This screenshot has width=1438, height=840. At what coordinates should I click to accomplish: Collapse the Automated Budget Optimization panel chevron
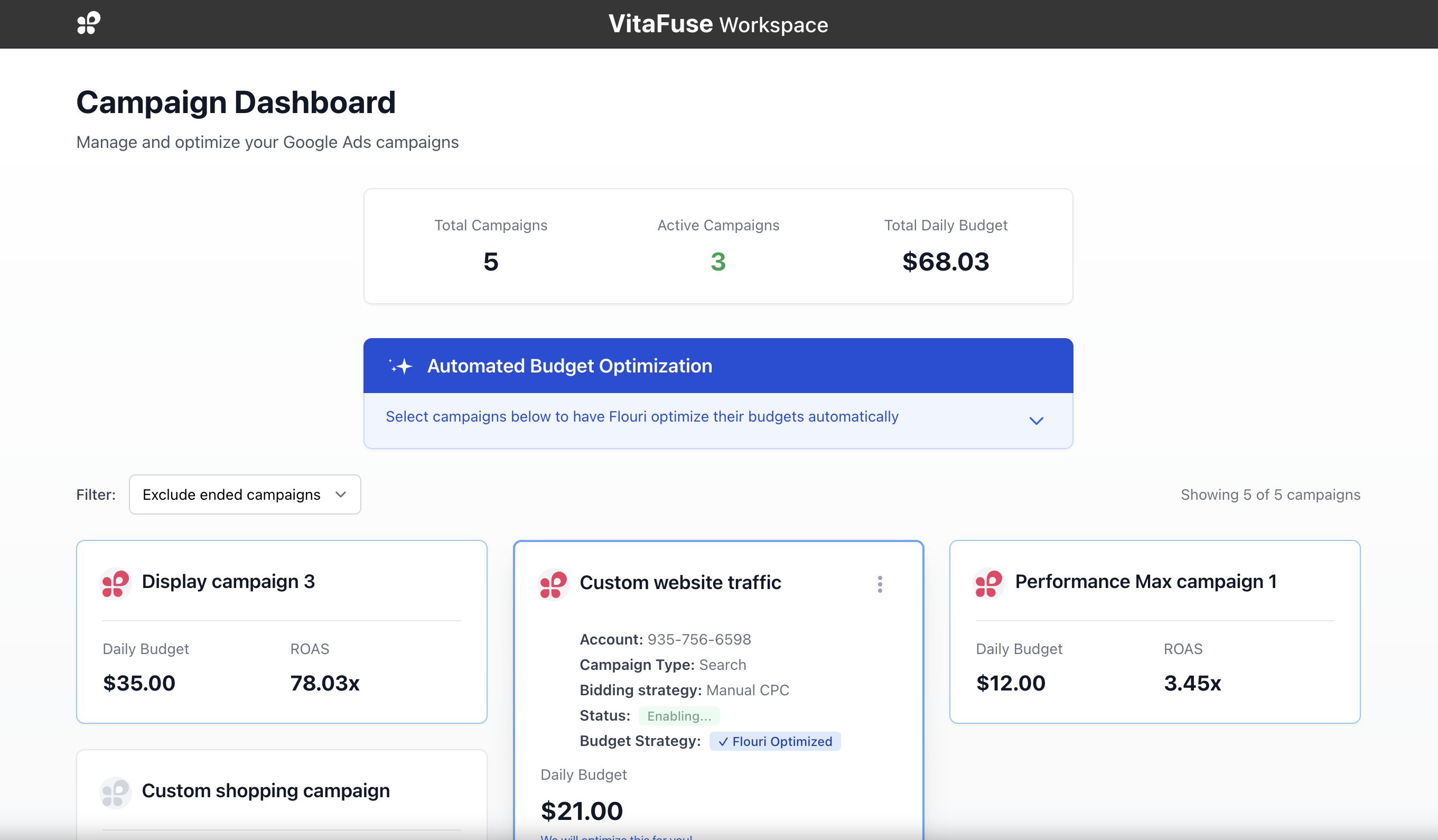(x=1037, y=421)
